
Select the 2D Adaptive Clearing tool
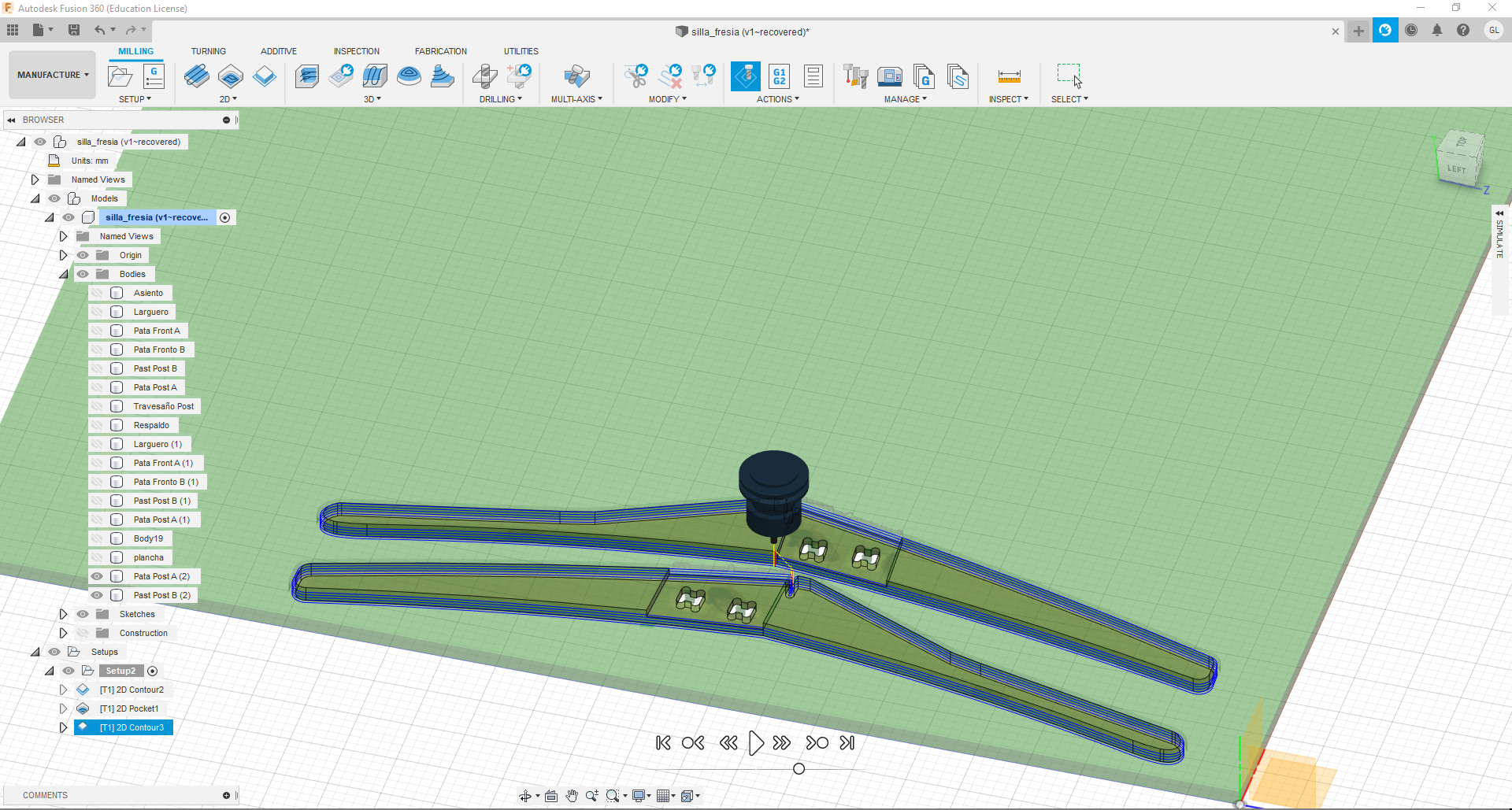pos(196,76)
